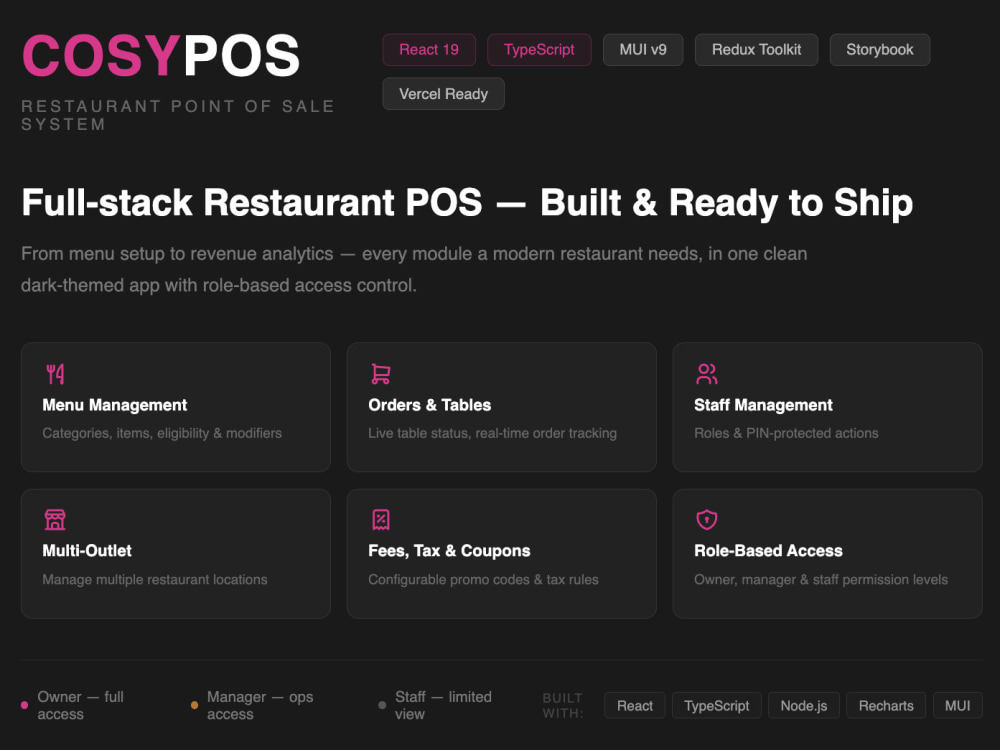Click the Node.js chip in Built With
1000x750 pixels.
(804, 705)
